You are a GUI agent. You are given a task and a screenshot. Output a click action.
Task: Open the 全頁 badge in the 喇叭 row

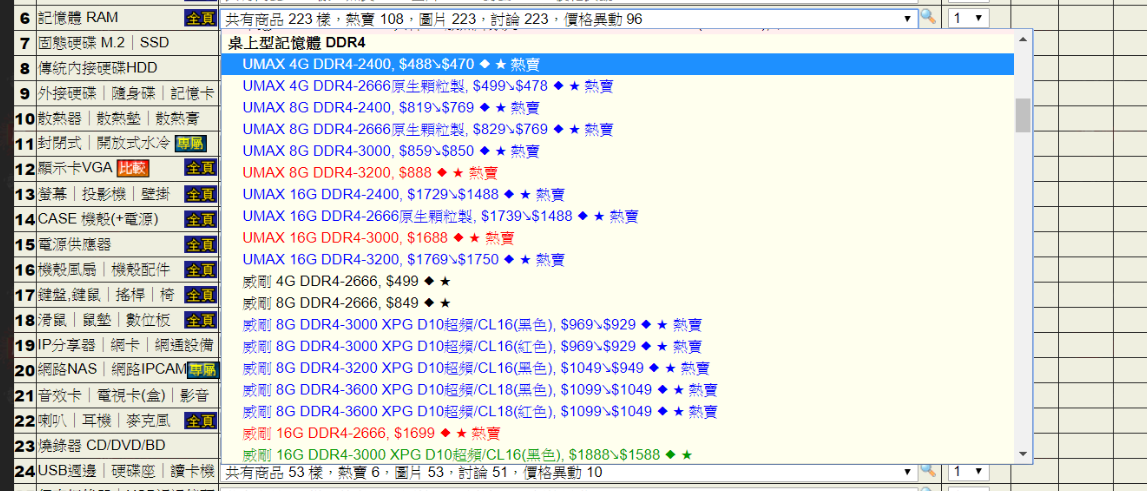click(x=200, y=420)
